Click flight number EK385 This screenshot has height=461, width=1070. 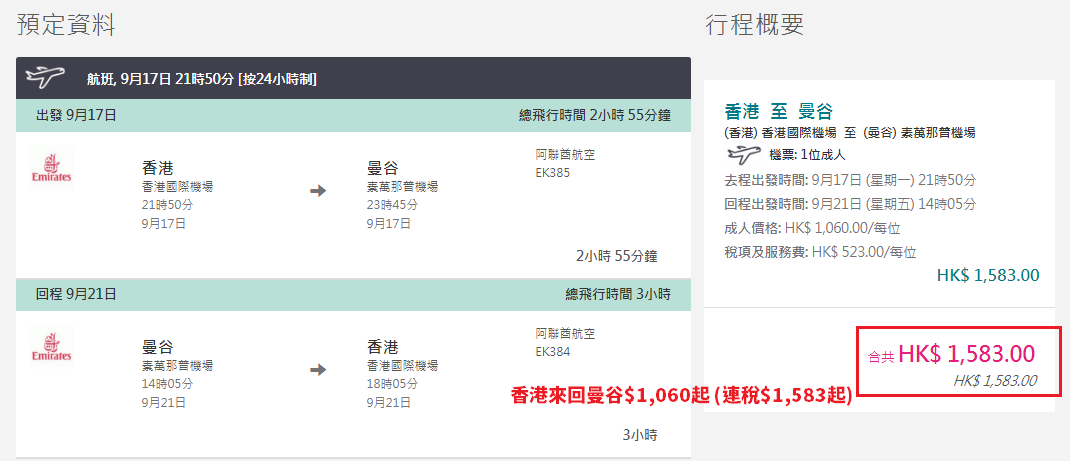click(x=553, y=173)
